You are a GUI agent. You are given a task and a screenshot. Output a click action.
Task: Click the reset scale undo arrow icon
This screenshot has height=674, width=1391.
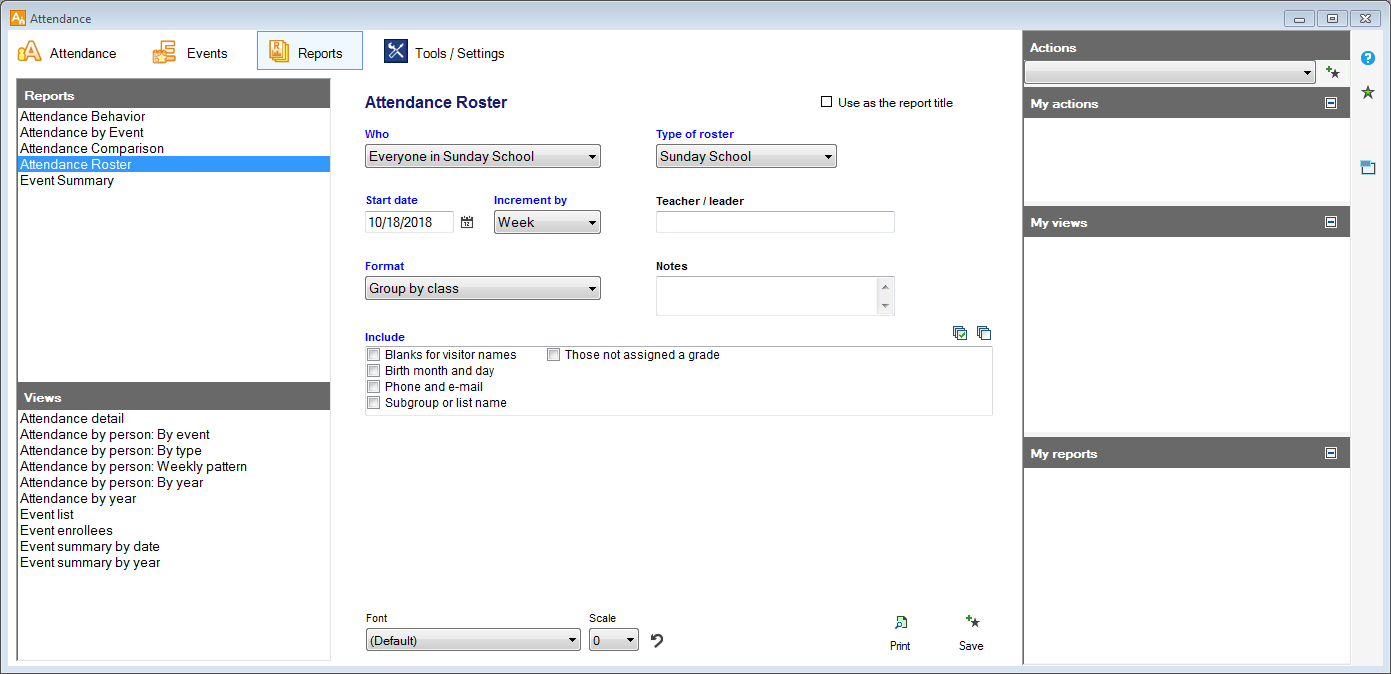click(657, 640)
